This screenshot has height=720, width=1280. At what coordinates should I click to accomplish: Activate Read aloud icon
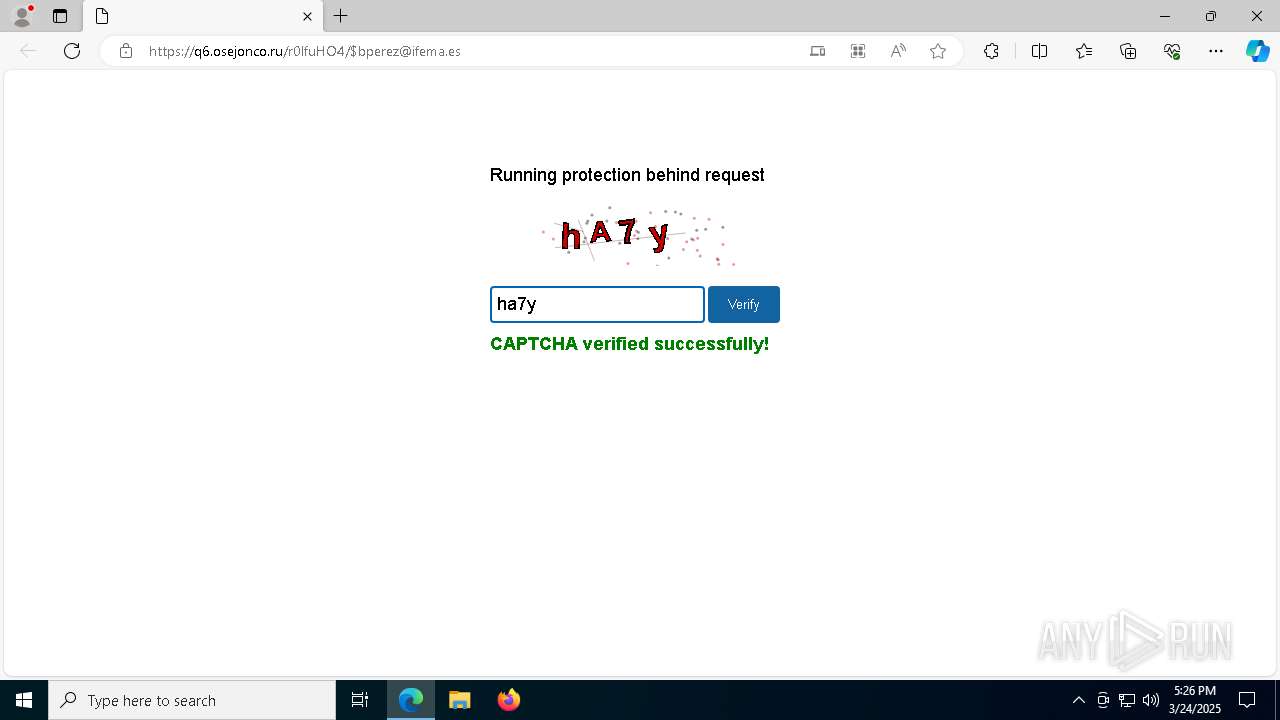[898, 51]
